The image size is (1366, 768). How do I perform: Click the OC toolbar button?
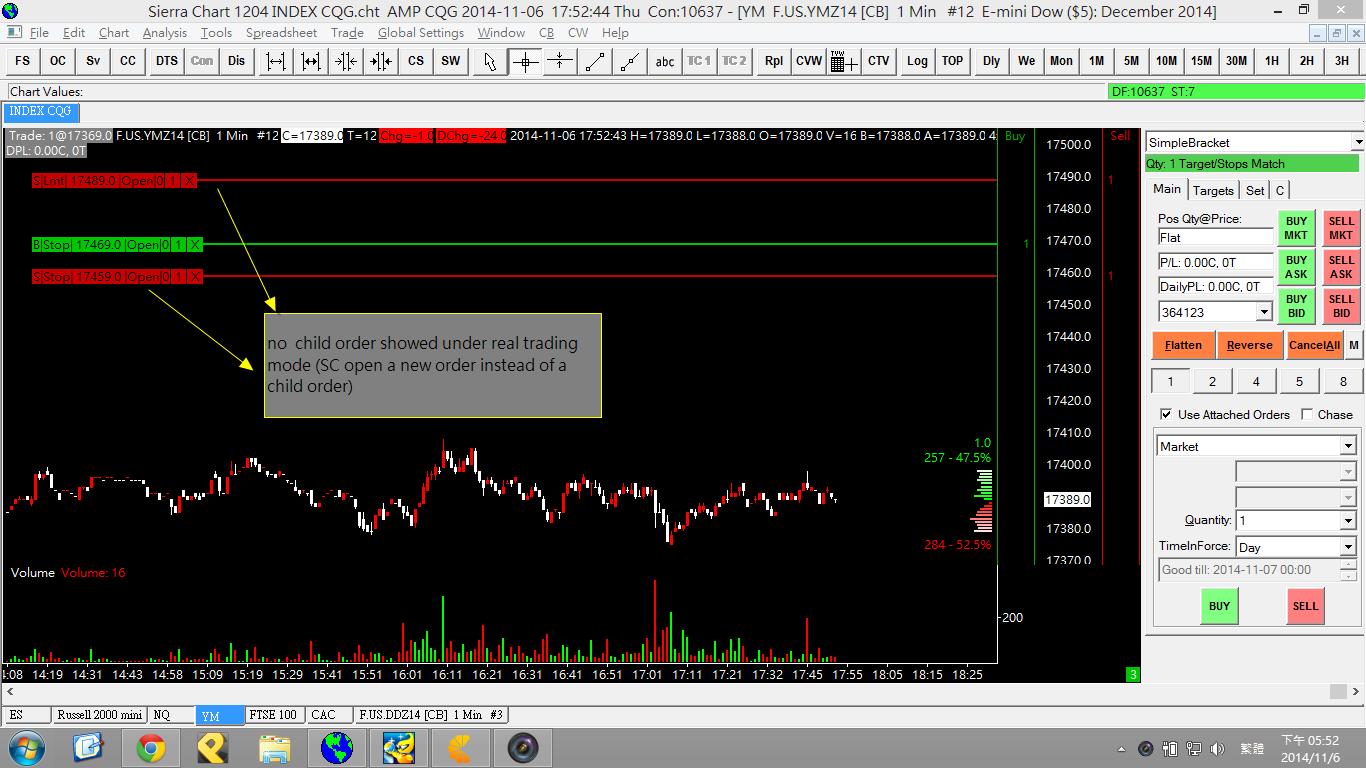[58, 61]
